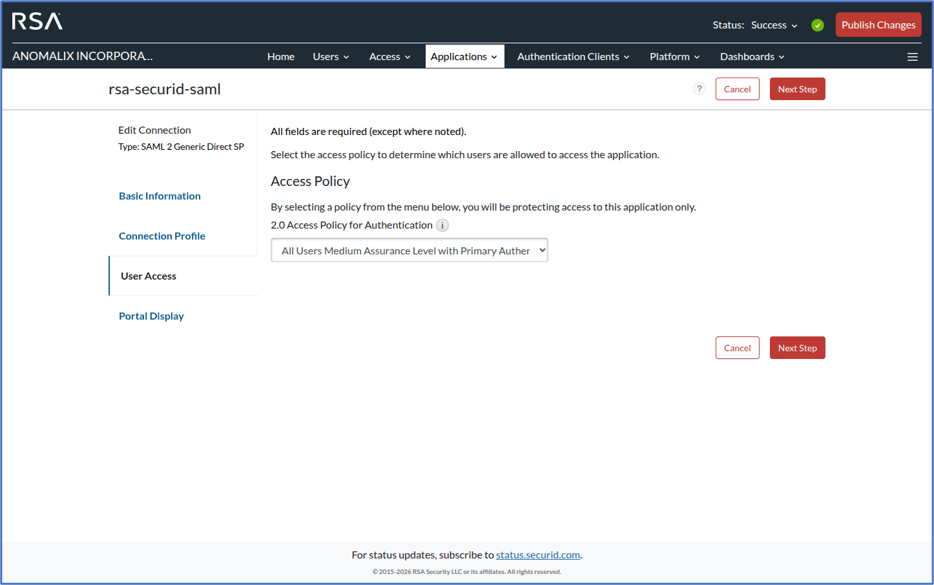
Task: Open the Dashboards menu
Action: (x=752, y=57)
